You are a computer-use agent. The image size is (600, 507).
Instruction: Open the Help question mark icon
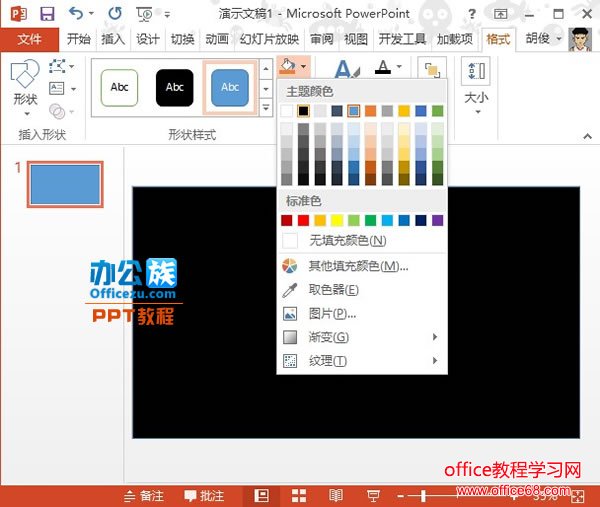[x=472, y=15]
